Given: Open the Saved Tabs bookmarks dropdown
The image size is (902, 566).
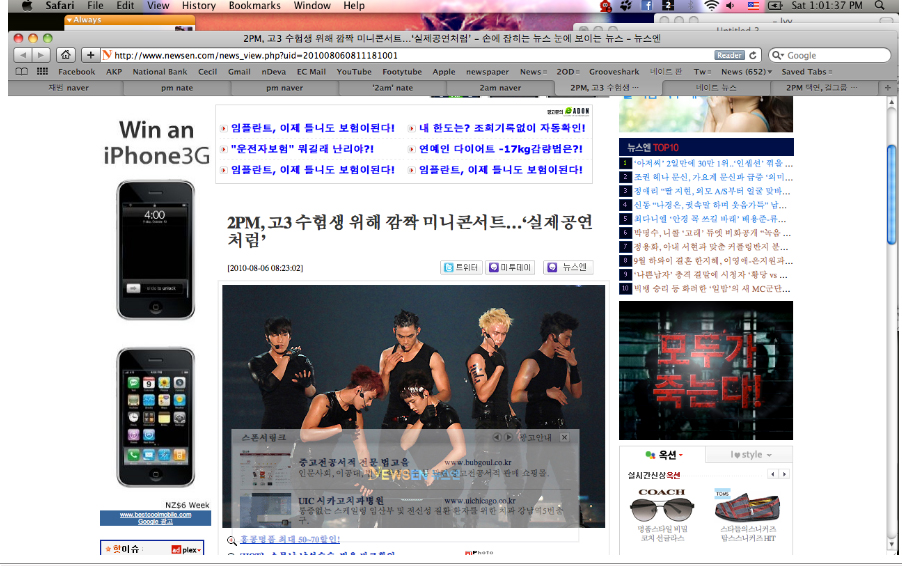Looking at the screenshot, I should click(x=807, y=72).
